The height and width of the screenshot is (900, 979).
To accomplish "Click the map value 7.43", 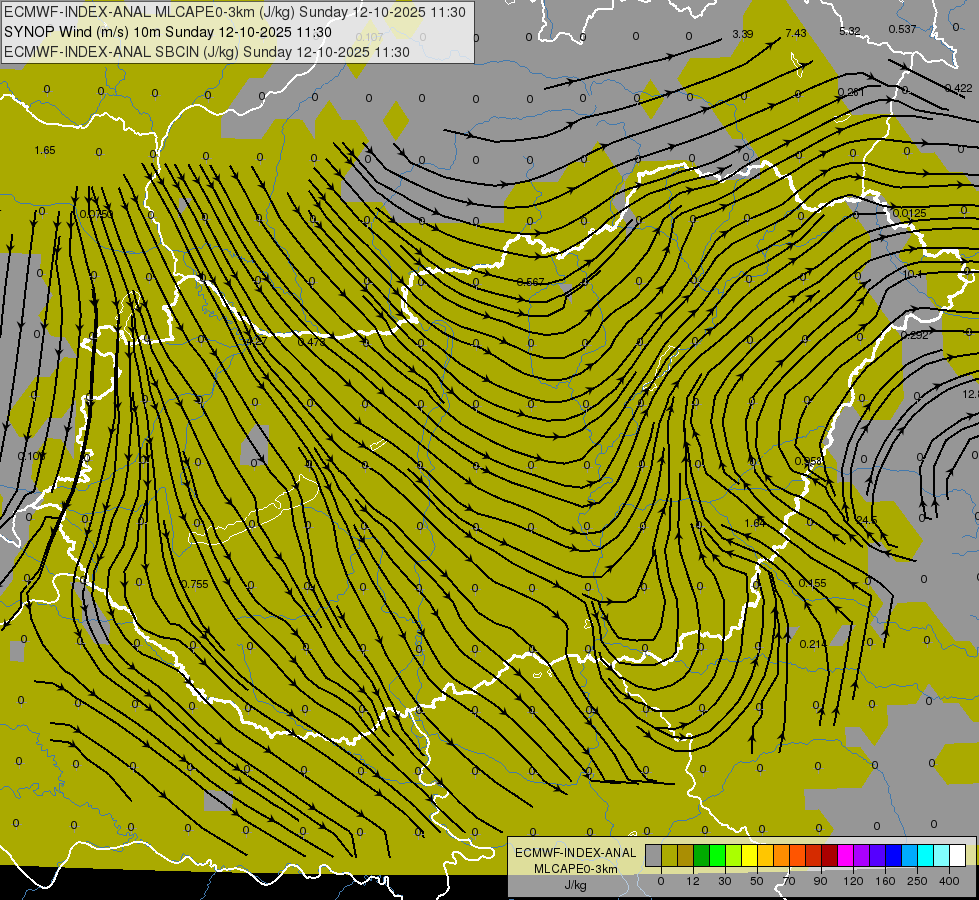I will (x=796, y=33).
